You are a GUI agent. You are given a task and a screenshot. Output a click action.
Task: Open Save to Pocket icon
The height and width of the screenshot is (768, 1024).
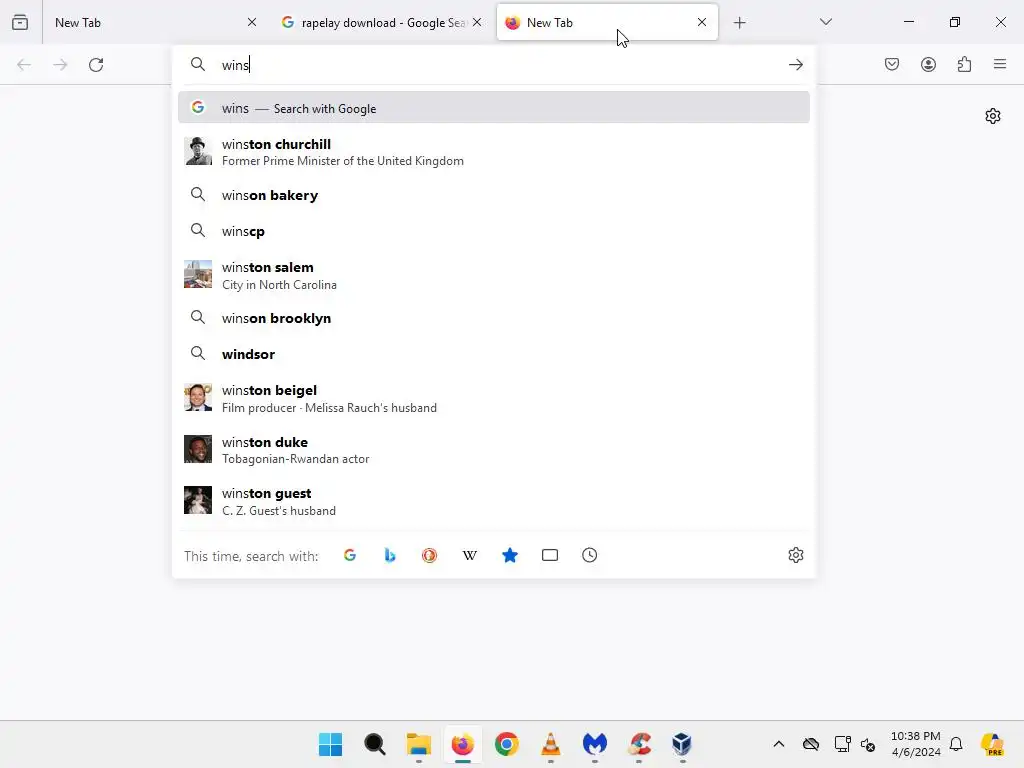tap(892, 64)
